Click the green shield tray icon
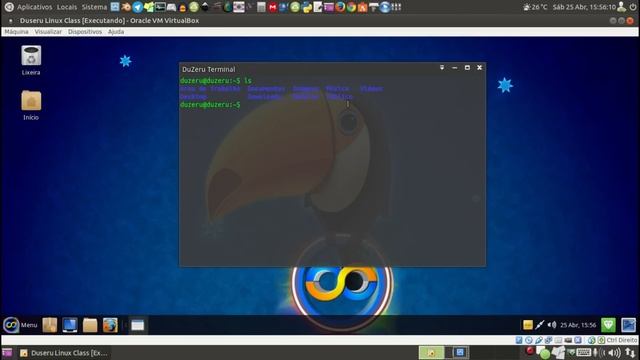Viewport: 640px width, 360px height. [608, 325]
